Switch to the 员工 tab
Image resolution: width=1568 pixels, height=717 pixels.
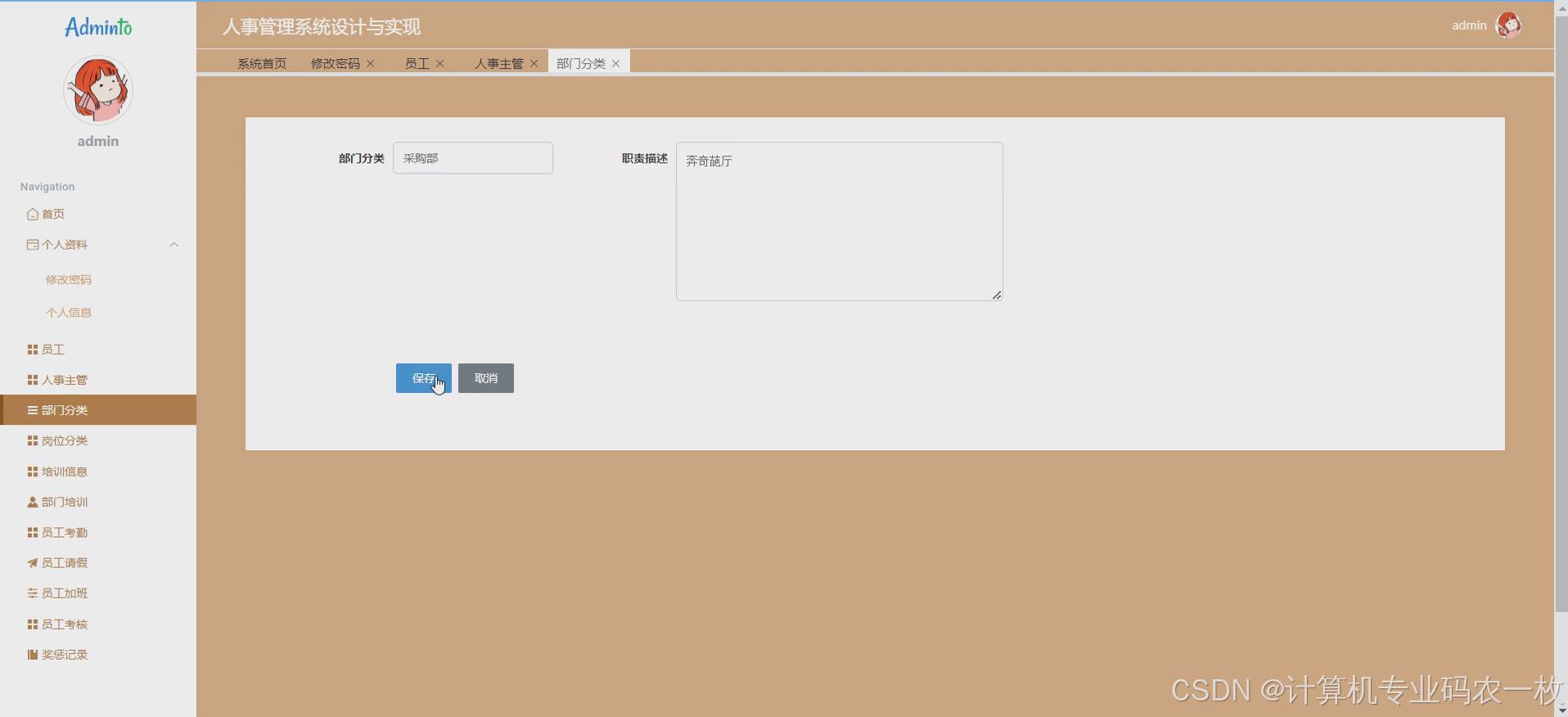pyautogui.click(x=417, y=63)
